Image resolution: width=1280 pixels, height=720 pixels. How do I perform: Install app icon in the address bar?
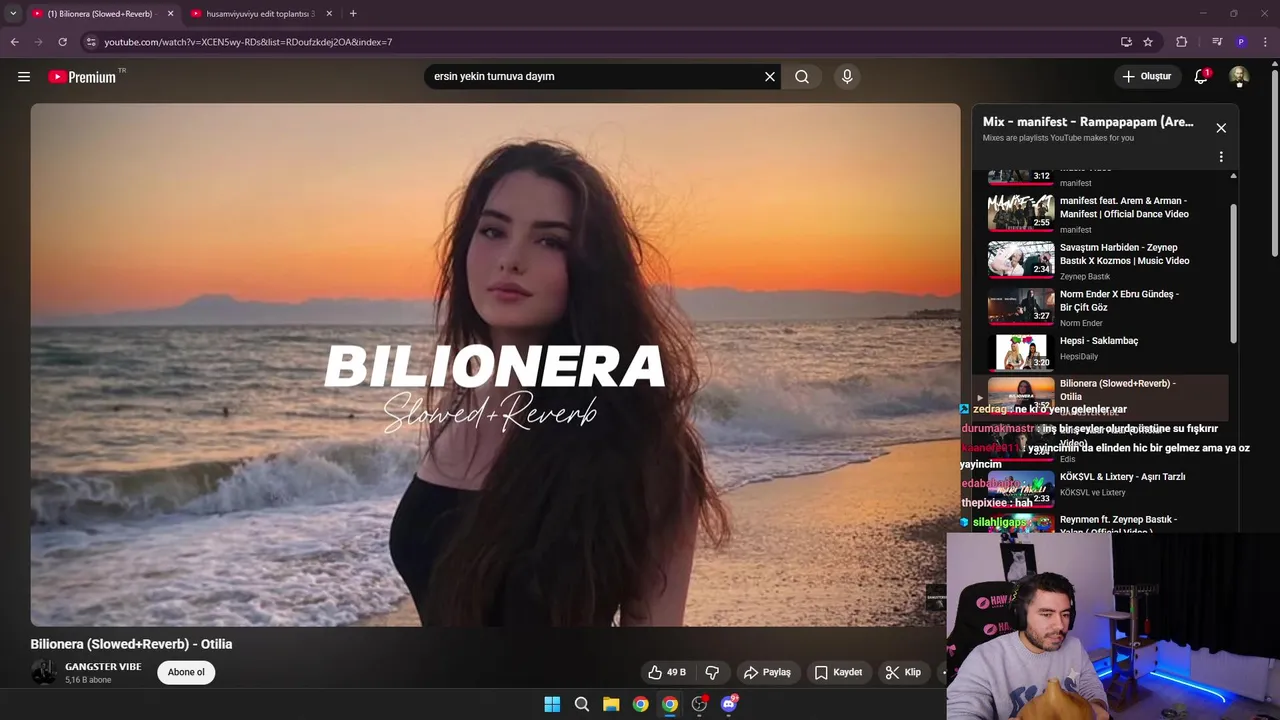click(x=1126, y=42)
